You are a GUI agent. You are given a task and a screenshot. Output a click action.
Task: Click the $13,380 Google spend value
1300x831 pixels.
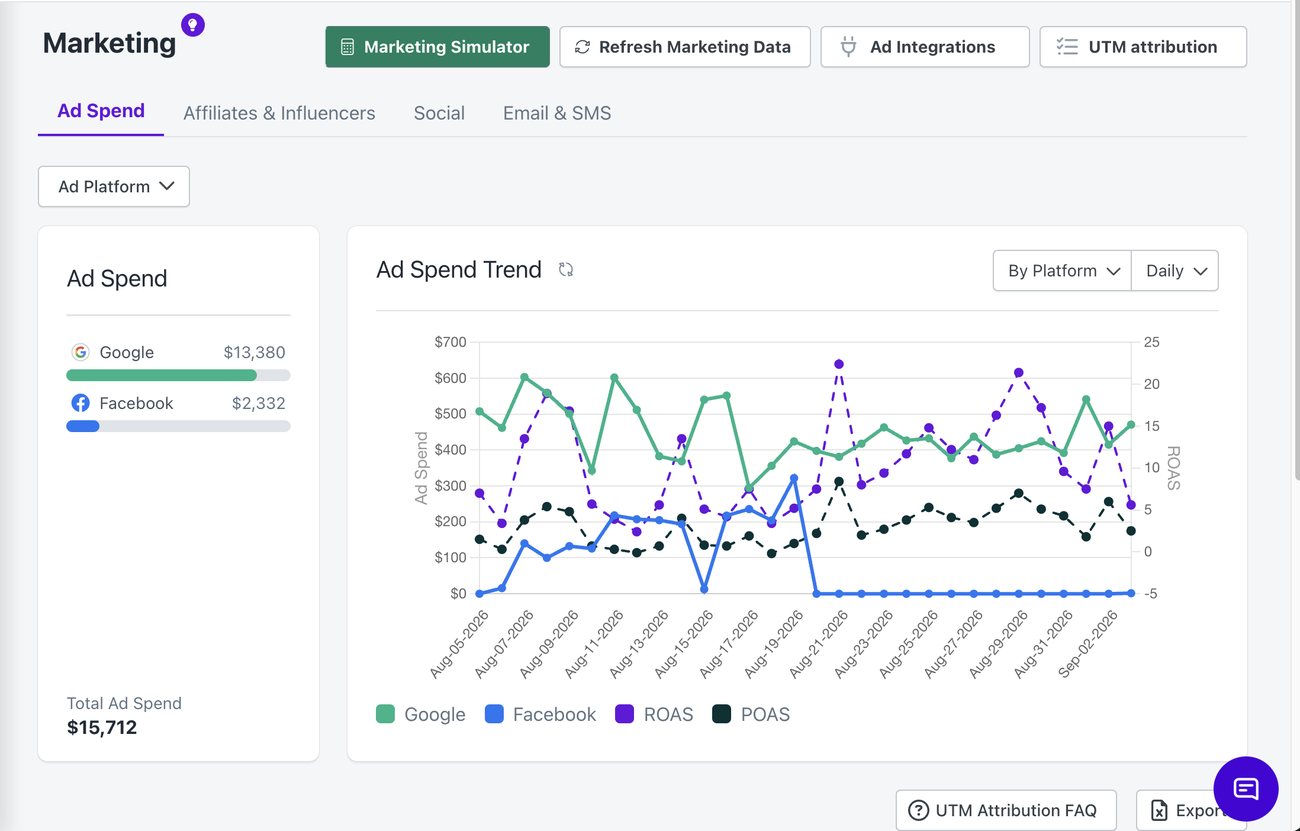coord(254,352)
